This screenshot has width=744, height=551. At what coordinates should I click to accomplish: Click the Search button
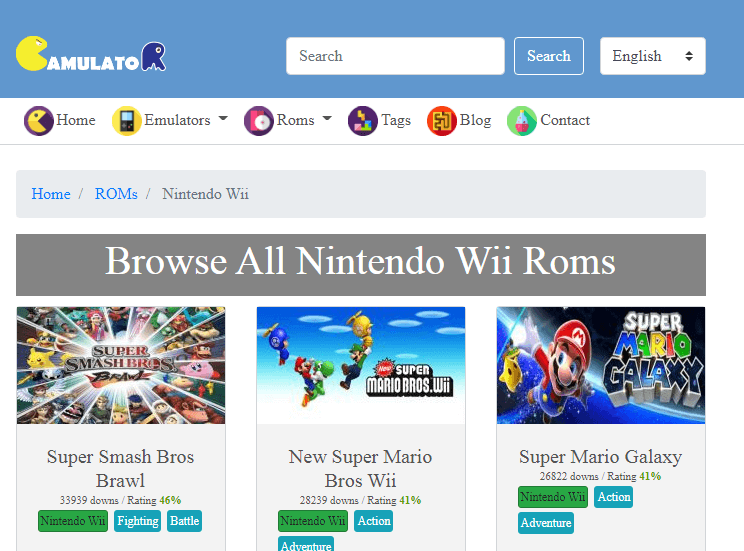coord(549,56)
